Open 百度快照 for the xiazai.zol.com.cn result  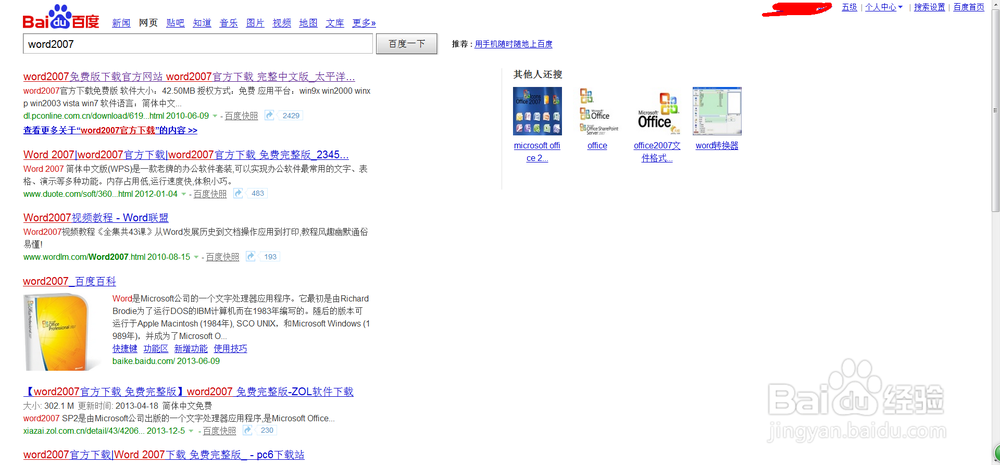(220, 431)
